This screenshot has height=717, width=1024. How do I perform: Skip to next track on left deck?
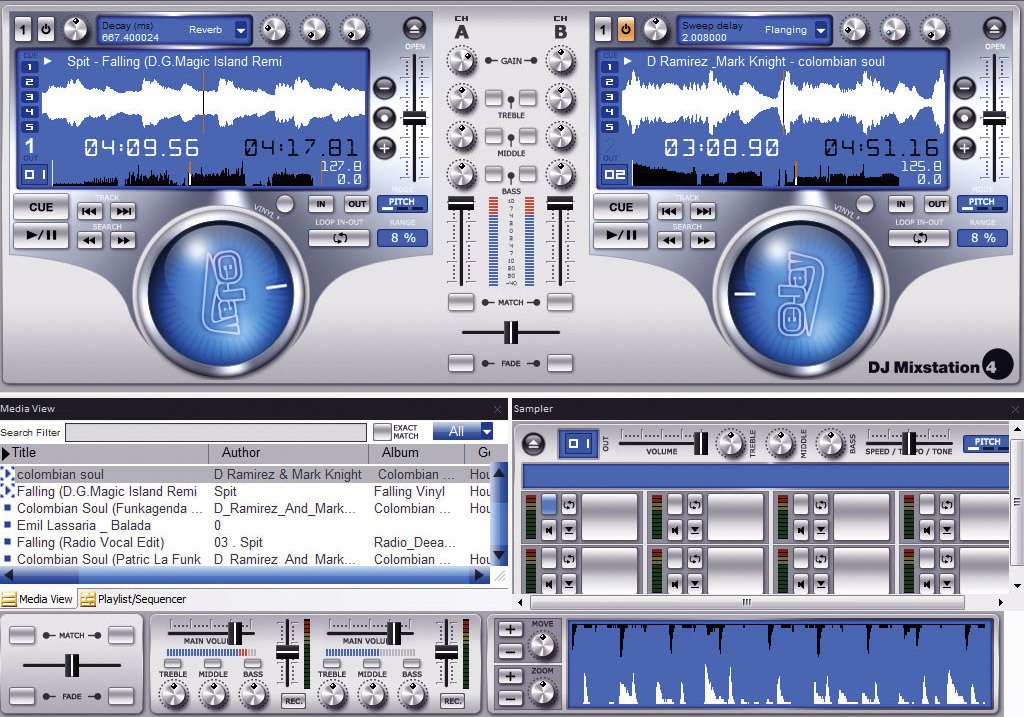pyautogui.click(x=122, y=210)
